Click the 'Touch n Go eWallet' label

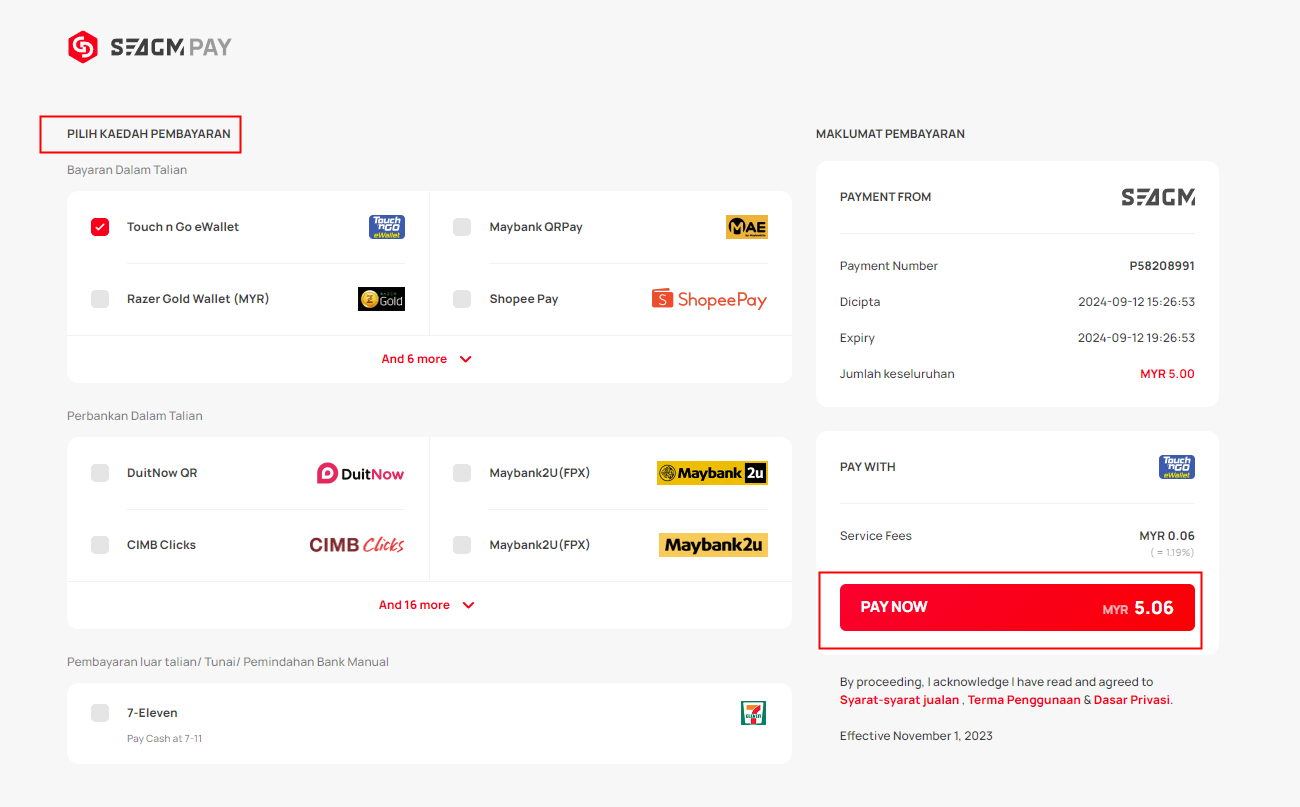pyautogui.click(x=183, y=227)
